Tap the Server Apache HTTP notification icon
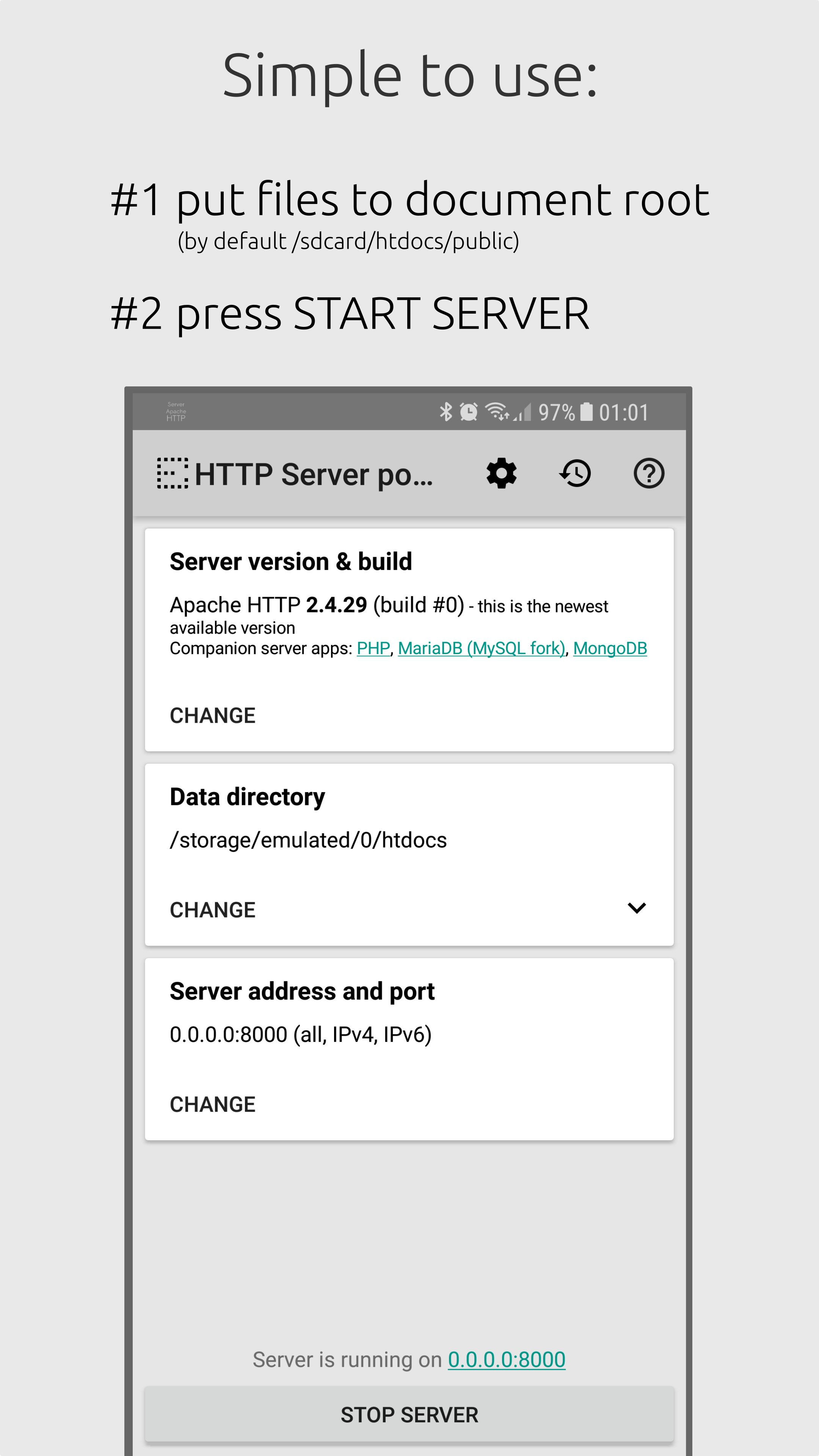The image size is (819, 1456). pos(176,411)
